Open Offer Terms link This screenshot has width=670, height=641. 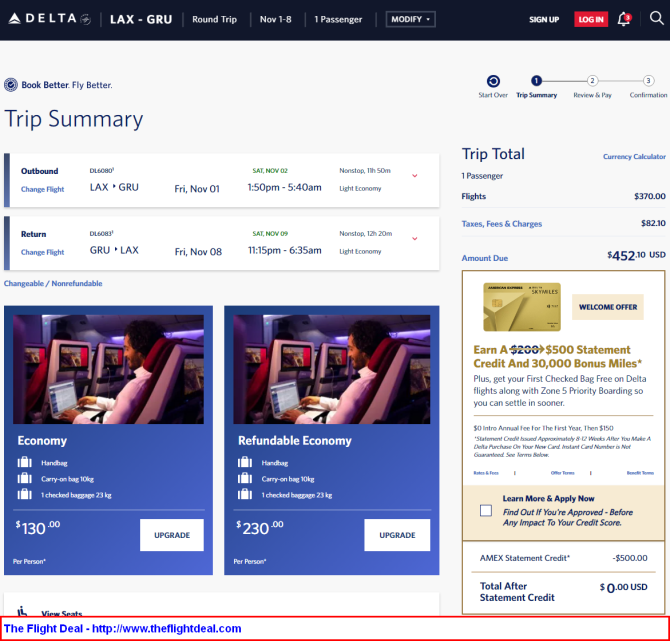click(562, 473)
